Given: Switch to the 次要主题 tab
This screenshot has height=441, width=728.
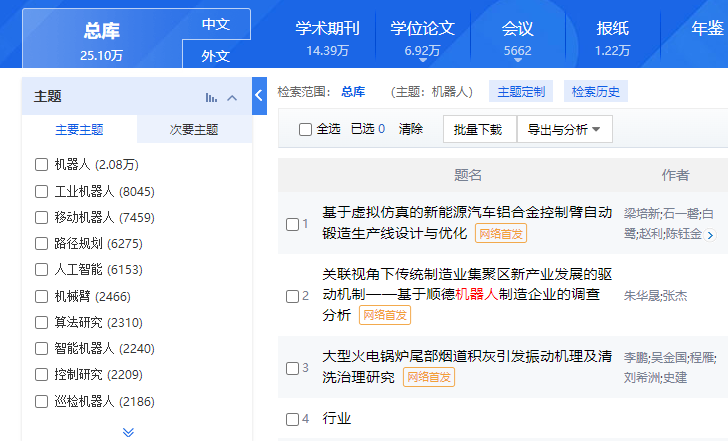Looking at the screenshot, I should [194, 130].
